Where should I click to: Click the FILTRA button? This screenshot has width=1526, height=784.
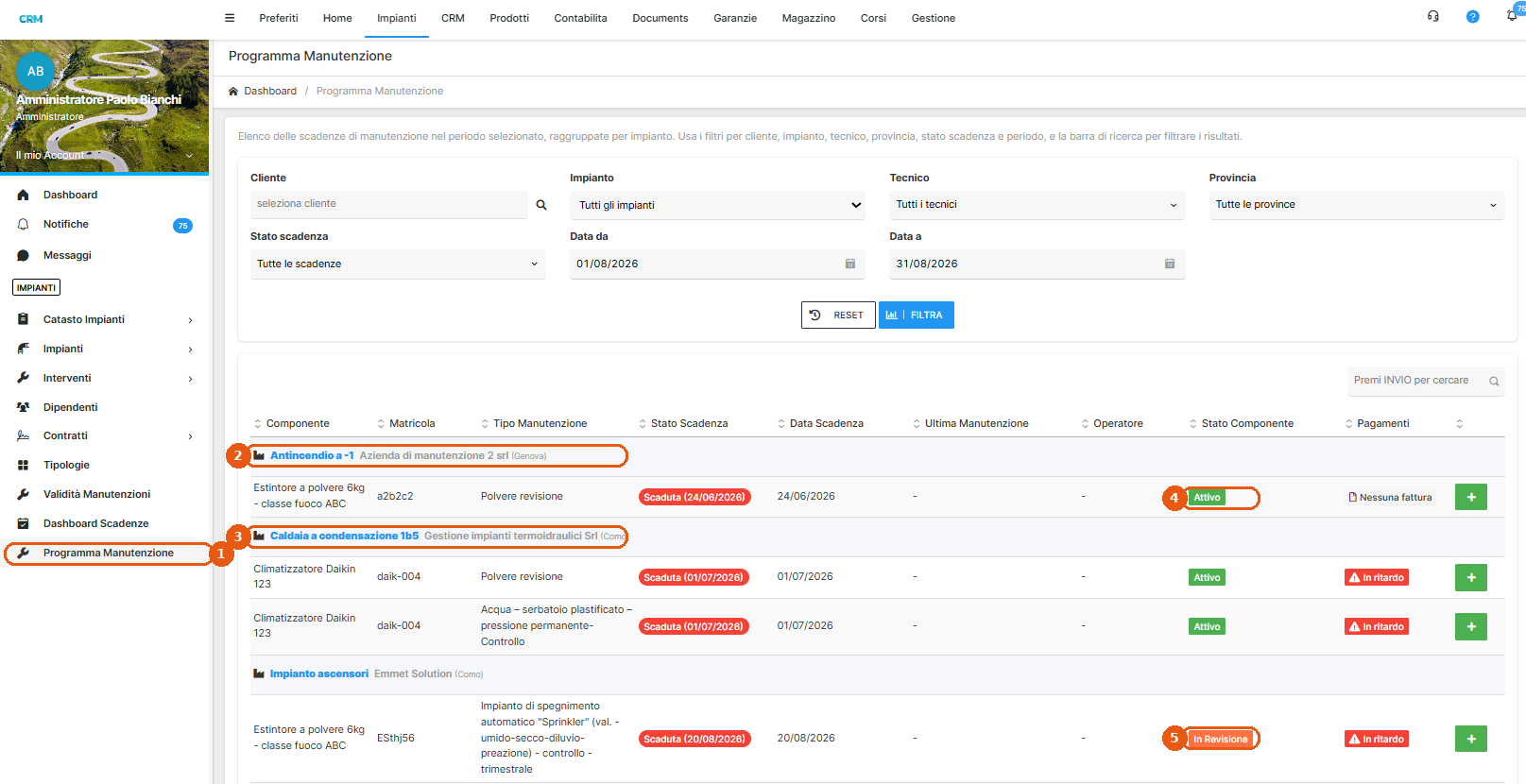[x=917, y=315]
